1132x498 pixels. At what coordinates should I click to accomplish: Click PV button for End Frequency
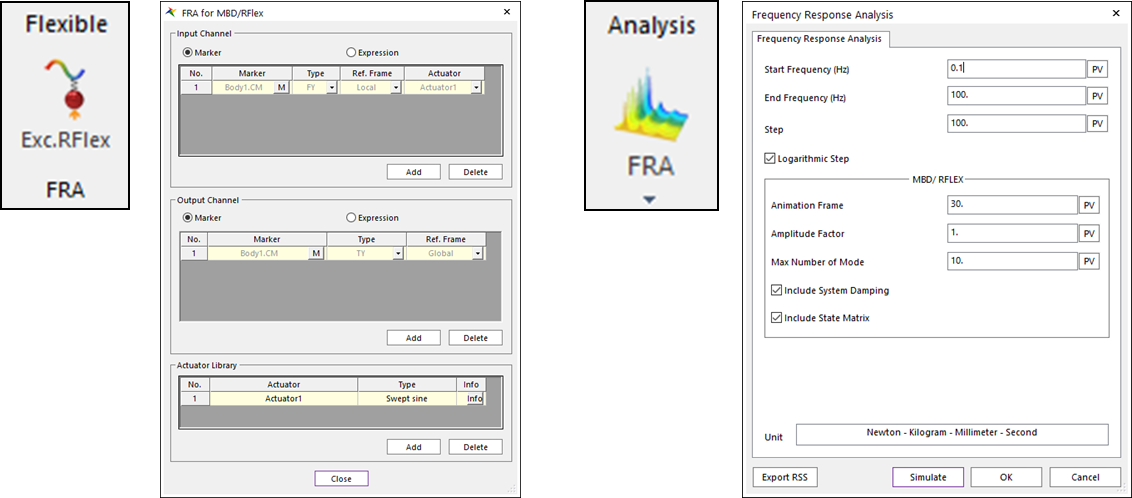(x=1097, y=96)
